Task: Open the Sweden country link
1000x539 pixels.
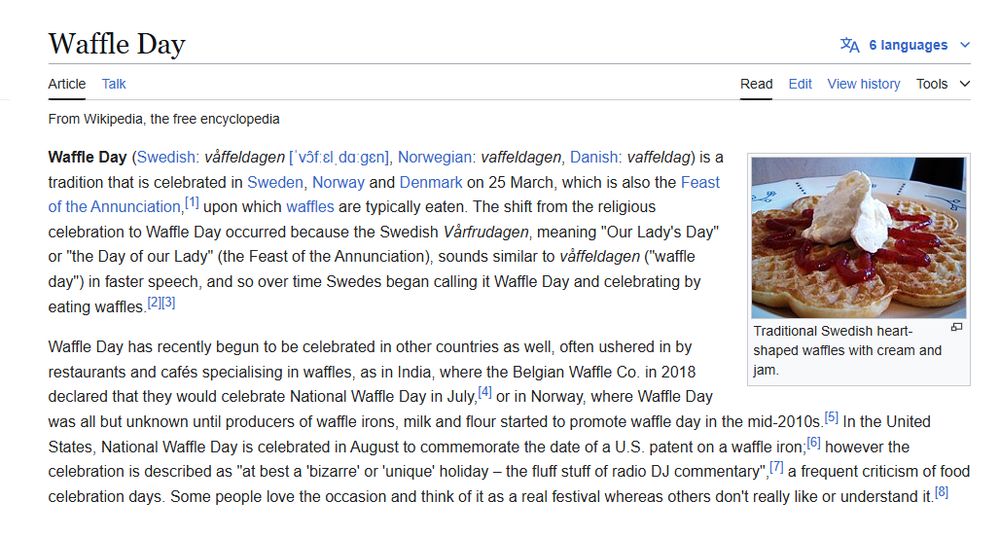Action: (x=275, y=182)
